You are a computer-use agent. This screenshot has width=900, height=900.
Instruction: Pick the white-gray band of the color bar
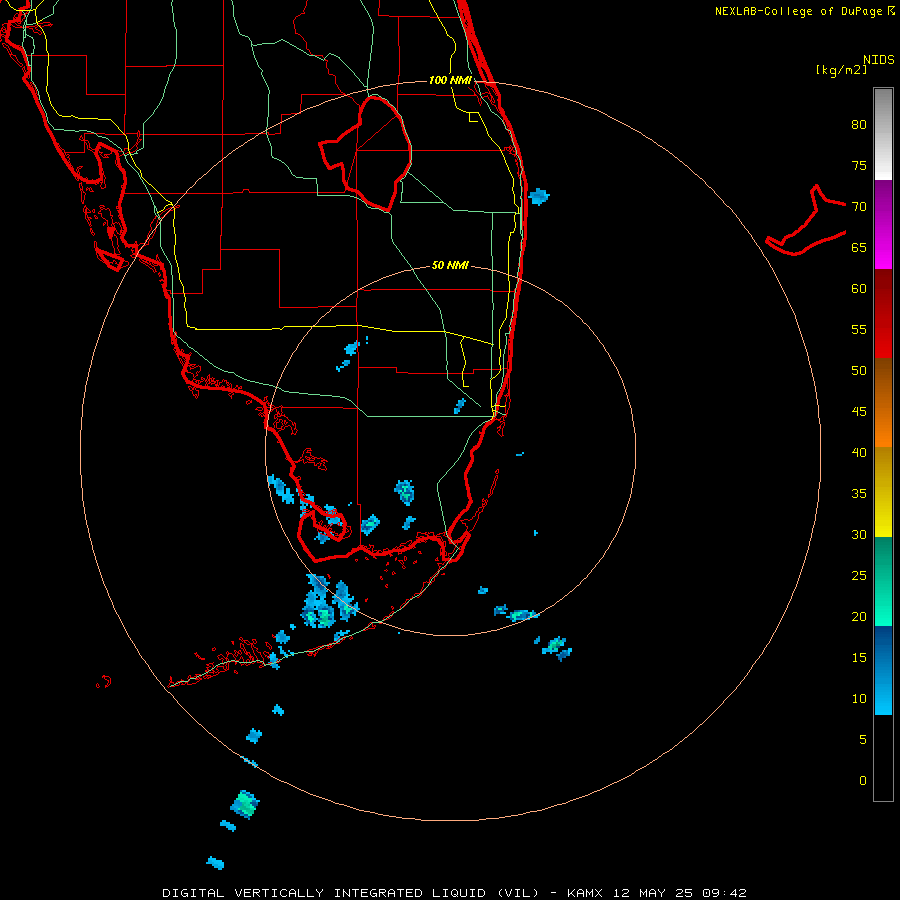coord(883,134)
